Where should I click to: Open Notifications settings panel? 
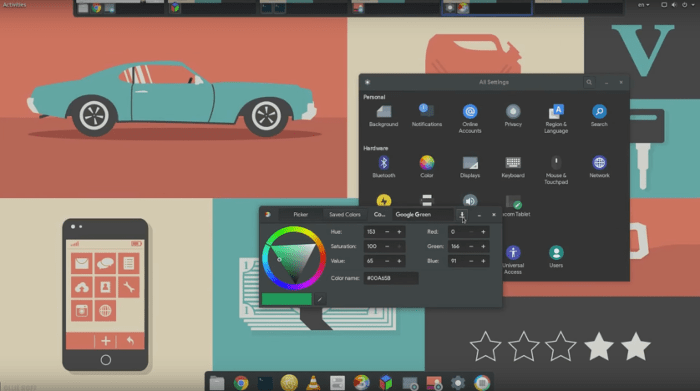coord(427,116)
